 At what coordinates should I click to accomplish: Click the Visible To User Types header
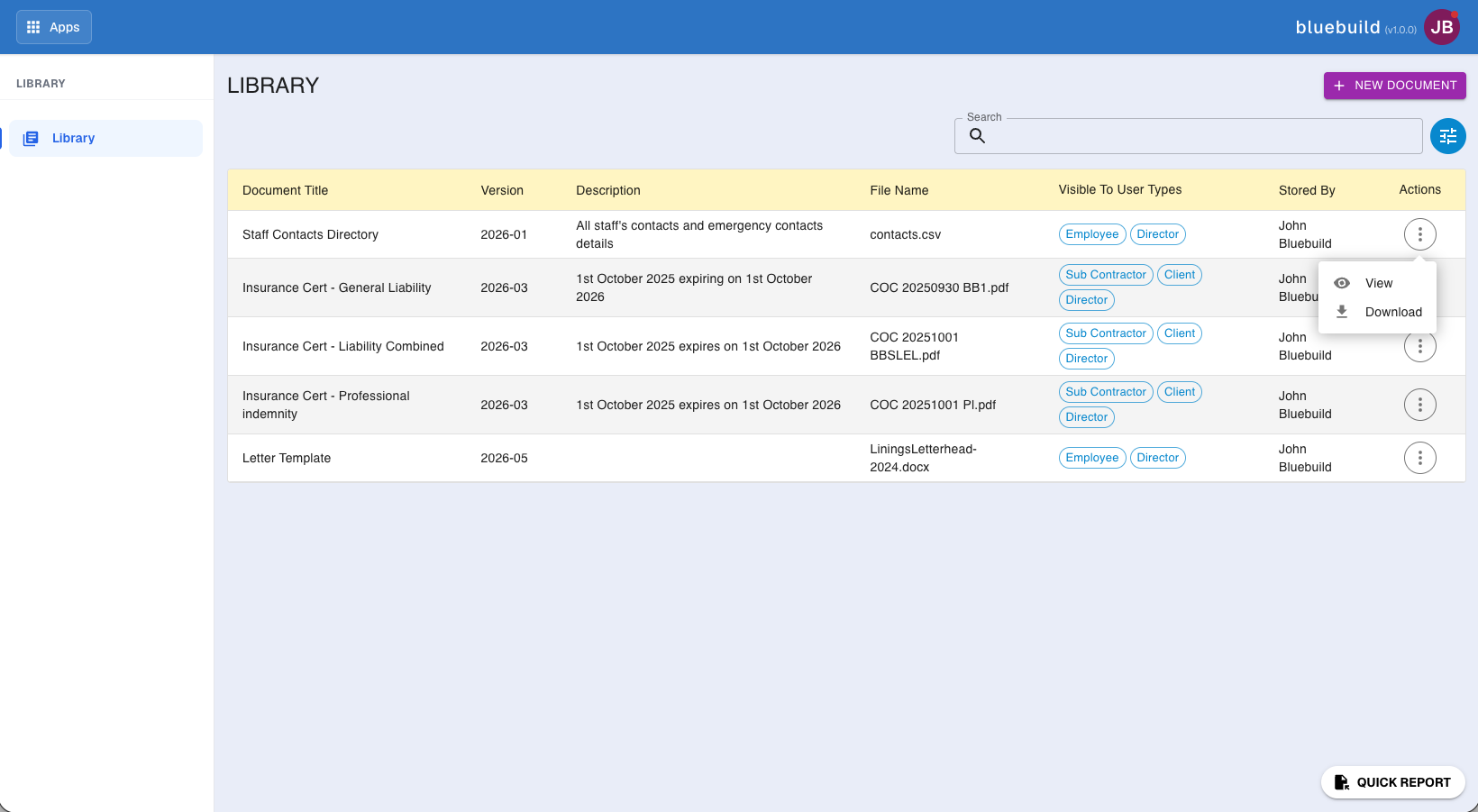pyautogui.click(x=1120, y=189)
